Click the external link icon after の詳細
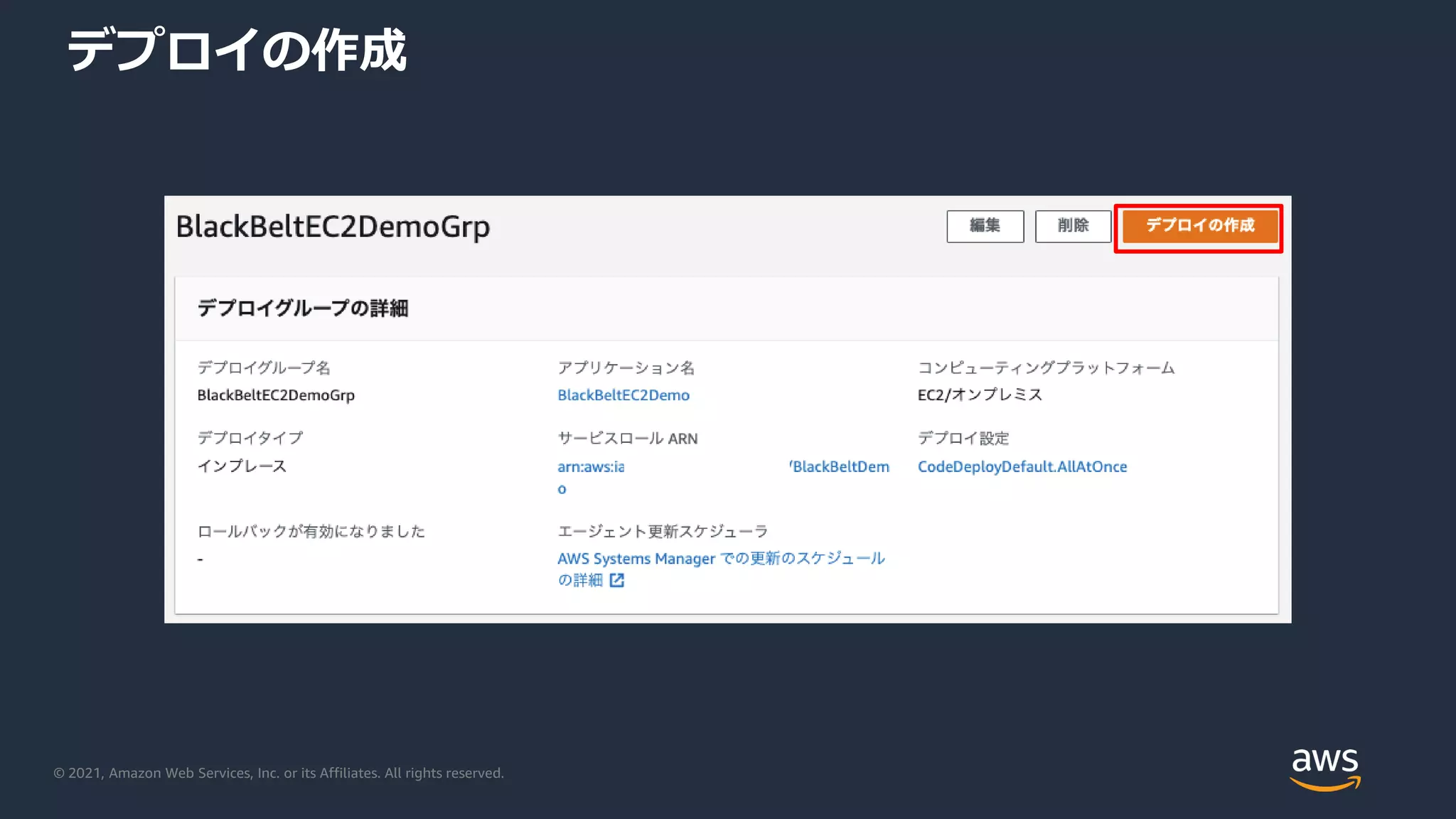This screenshot has width=1456, height=819. pyautogui.click(x=617, y=580)
